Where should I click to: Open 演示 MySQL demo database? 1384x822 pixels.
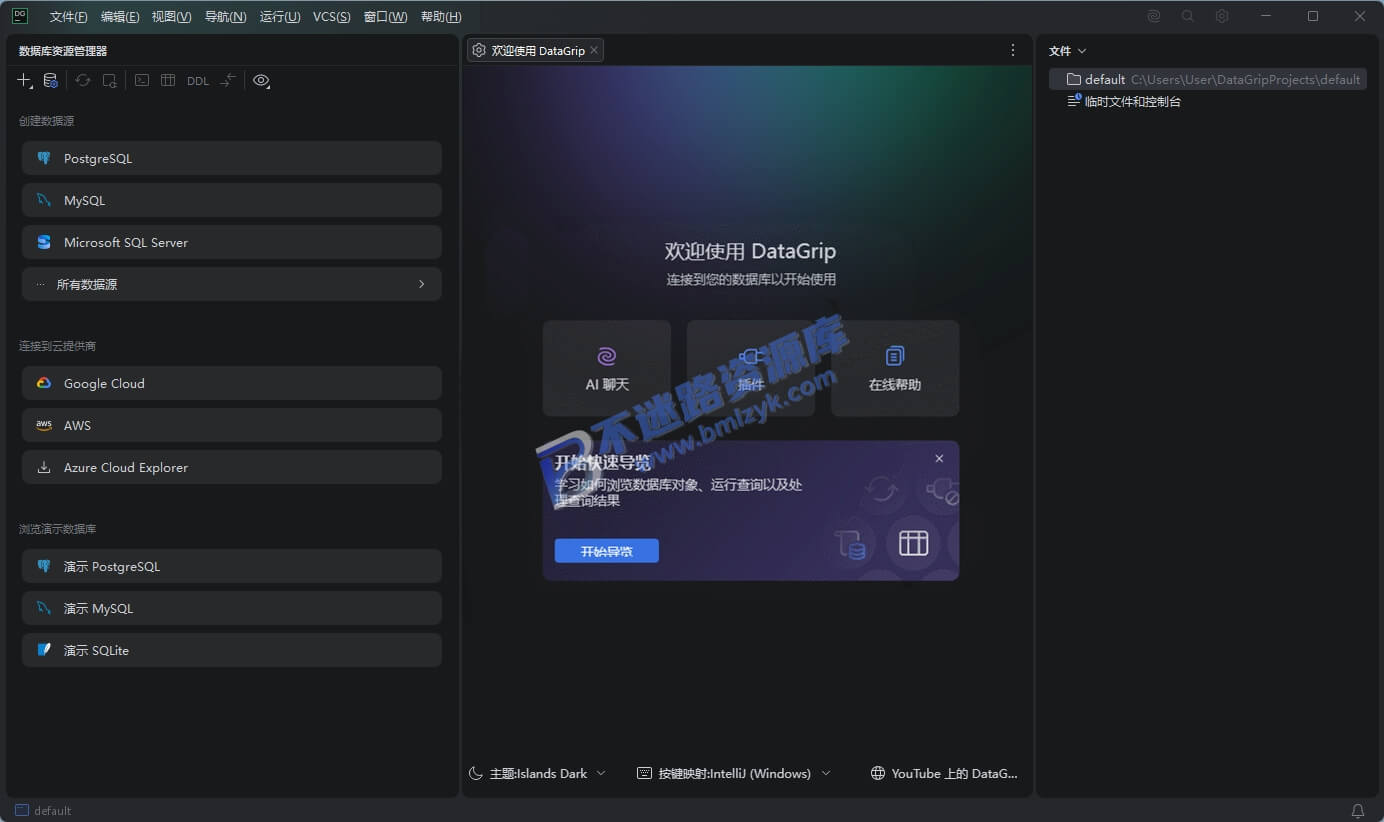click(232, 608)
